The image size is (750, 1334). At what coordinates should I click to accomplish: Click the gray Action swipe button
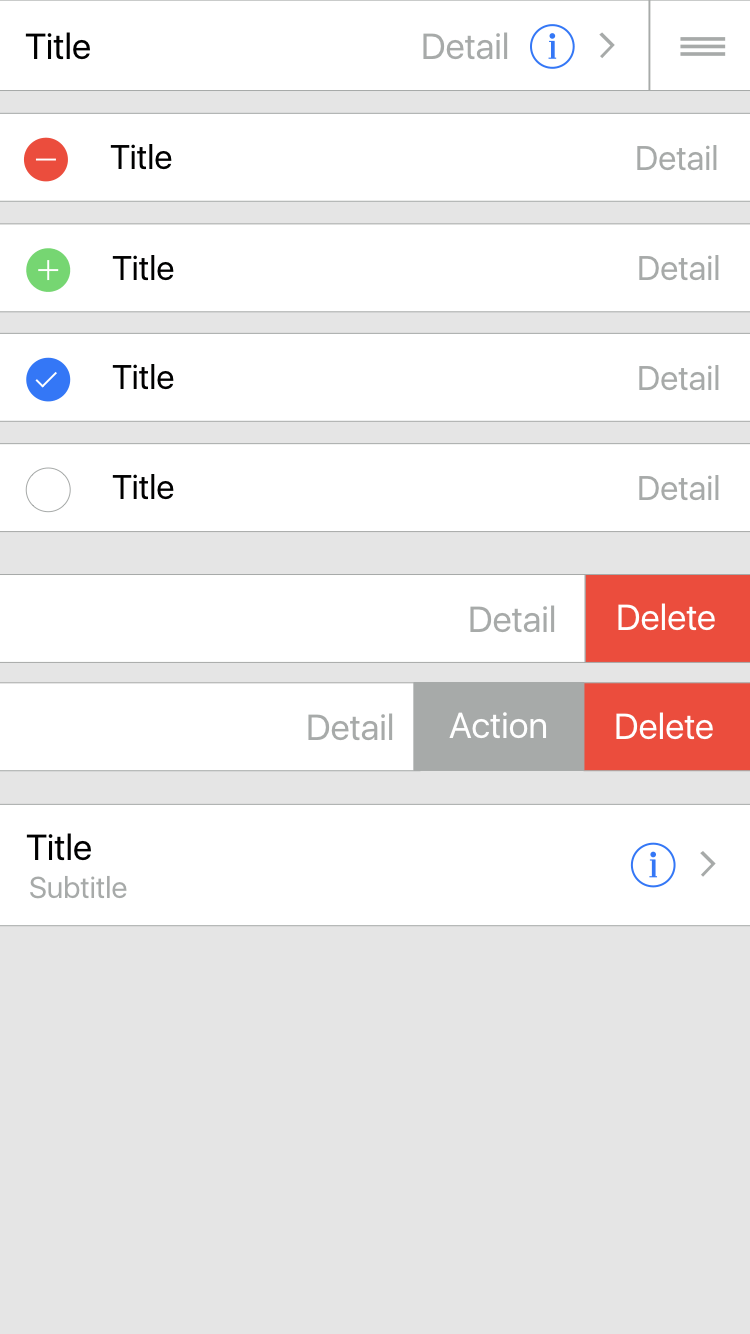(499, 727)
